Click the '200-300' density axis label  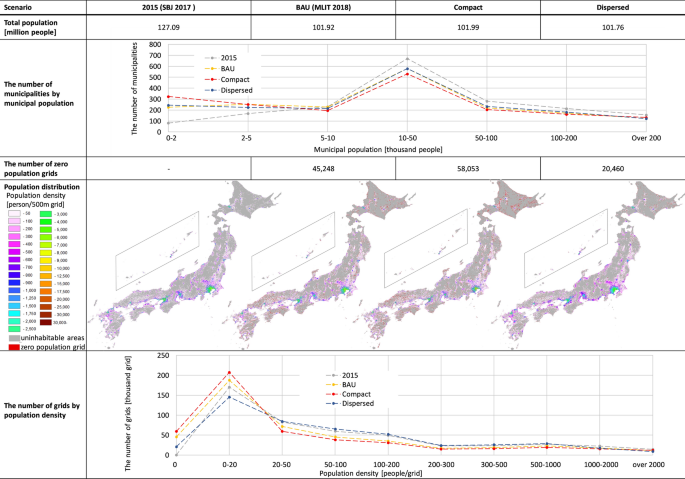tap(441, 465)
